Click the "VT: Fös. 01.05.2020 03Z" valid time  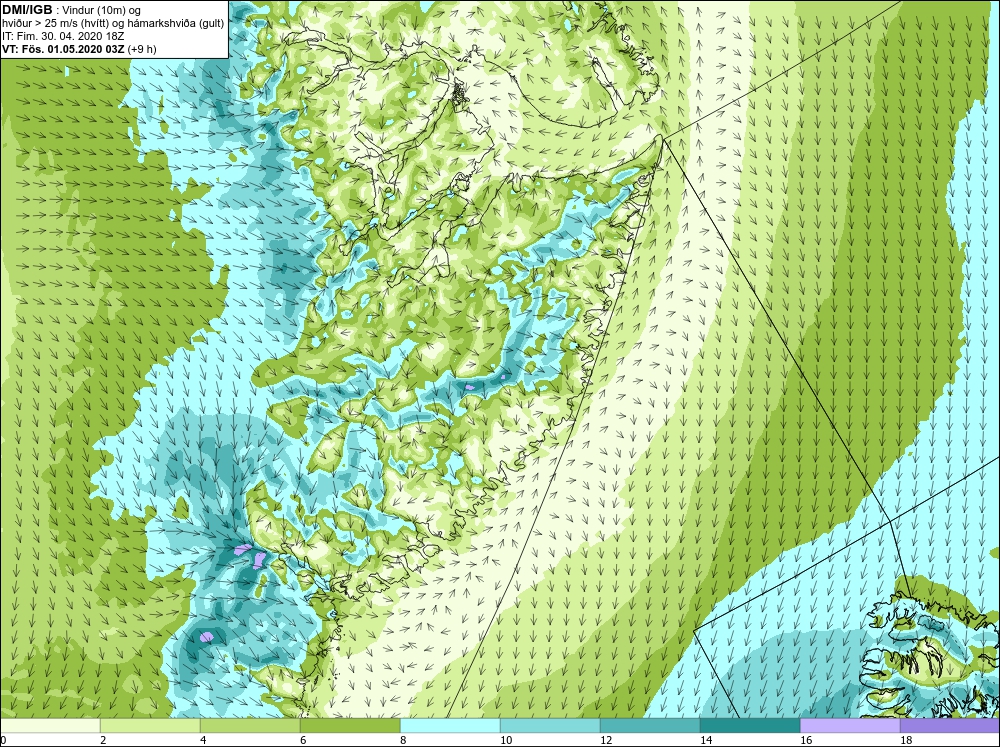[x=64, y=48]
